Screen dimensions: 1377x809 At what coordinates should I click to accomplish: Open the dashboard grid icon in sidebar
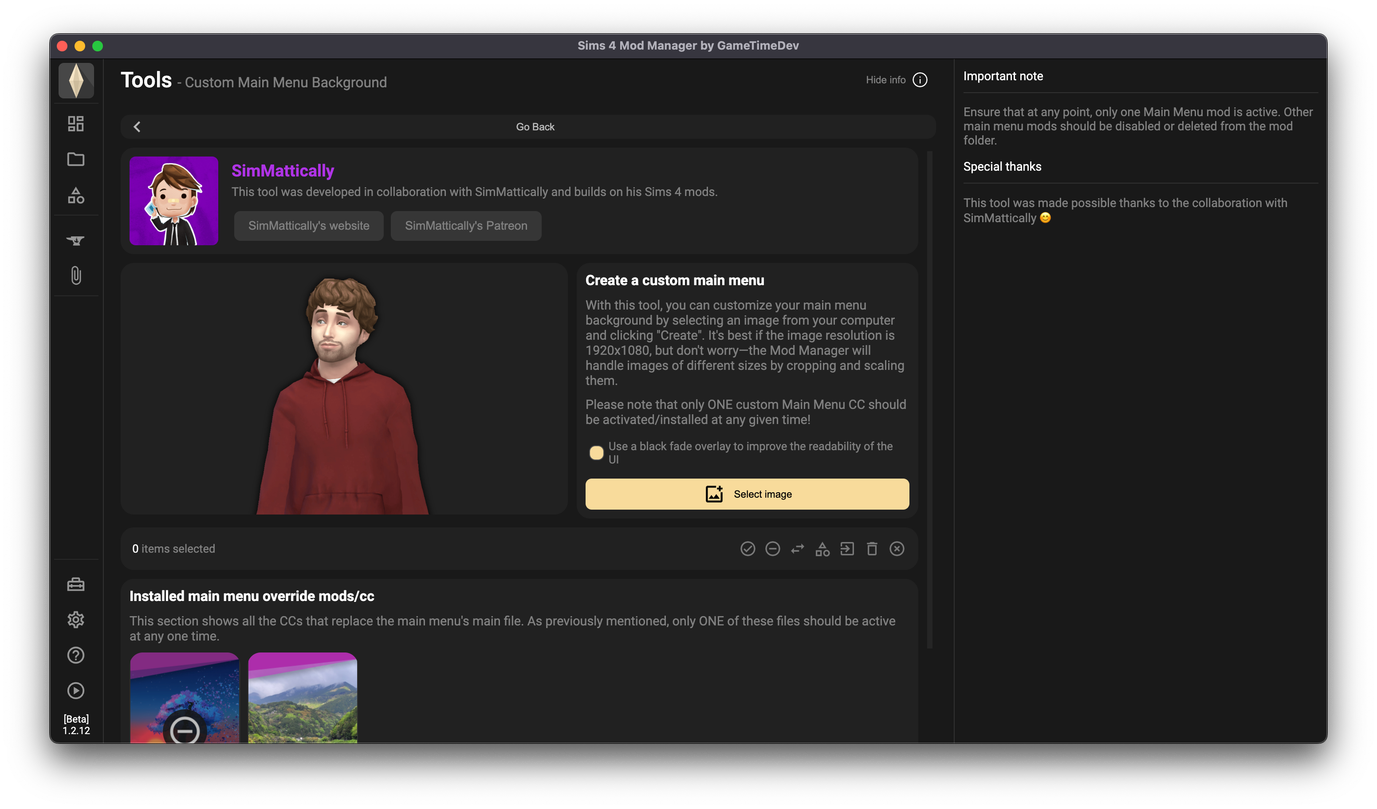76,124
